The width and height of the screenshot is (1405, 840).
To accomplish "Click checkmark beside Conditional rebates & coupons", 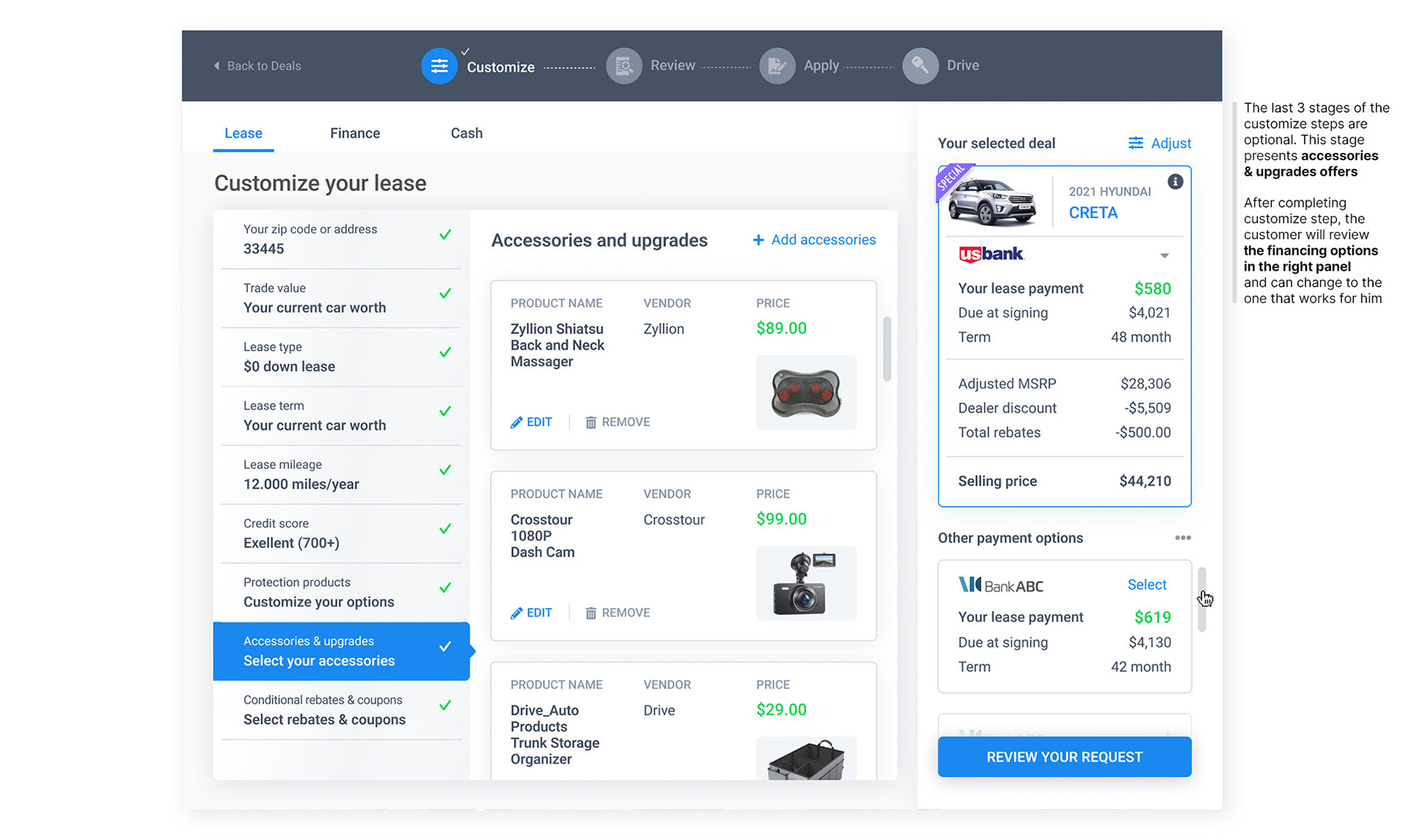I will [x=445, y=705].
